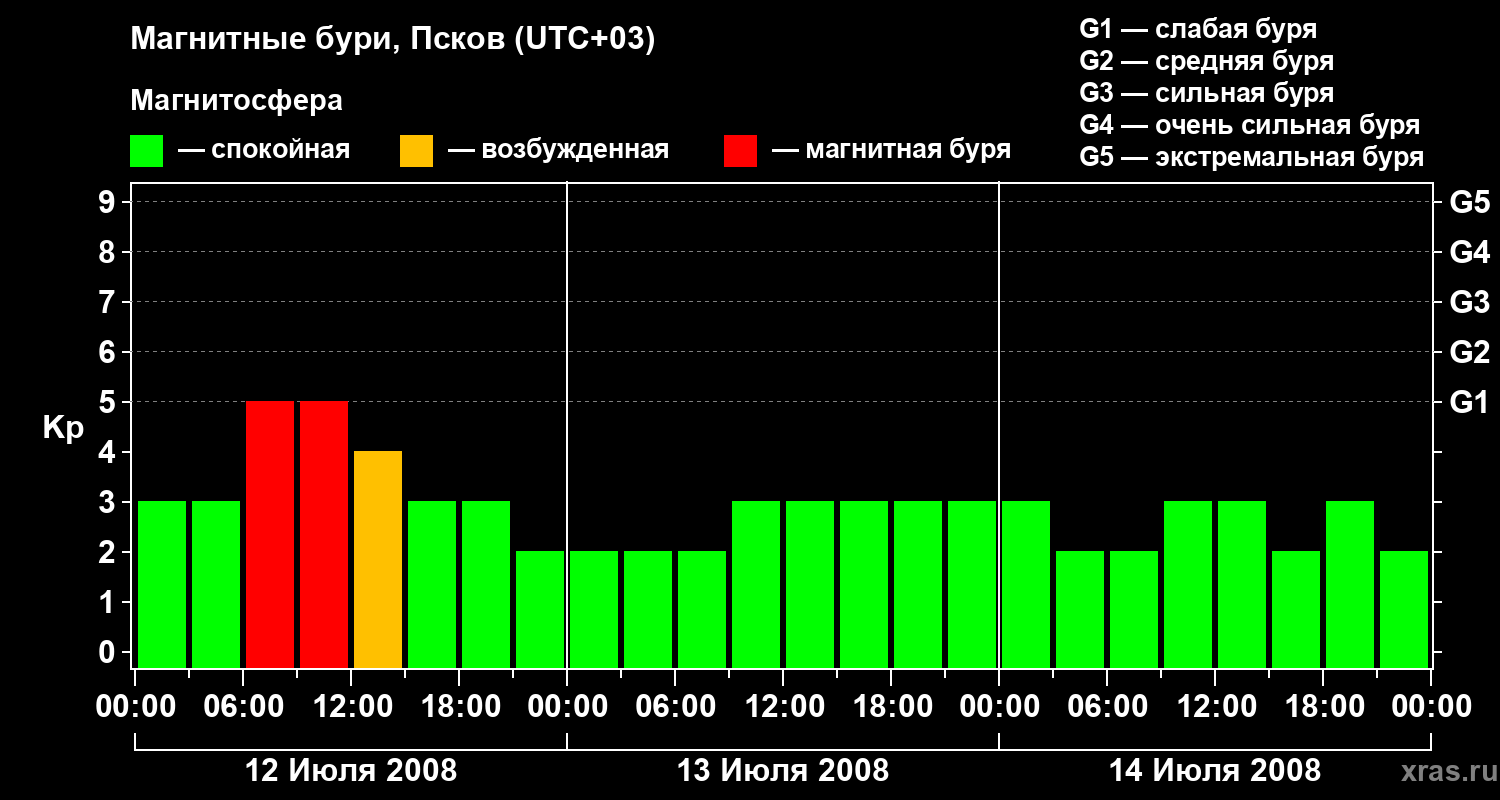1500x800 pixels.
Task: Click the green bar starting 18:00 on 12 July
Action: pyautogui.click(x=486, y=584)
